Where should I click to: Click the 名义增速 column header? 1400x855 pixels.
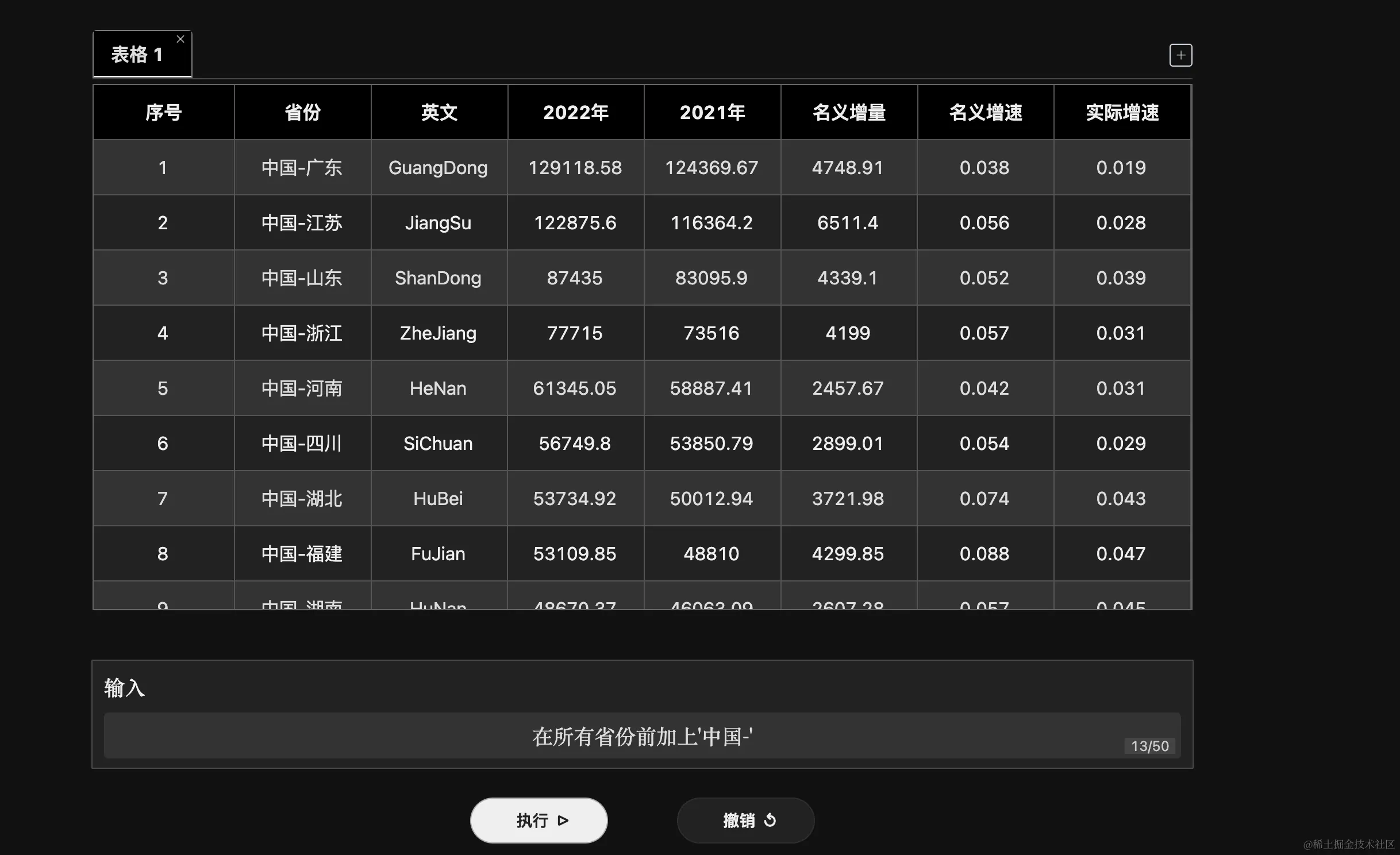[x=985, y=112]
